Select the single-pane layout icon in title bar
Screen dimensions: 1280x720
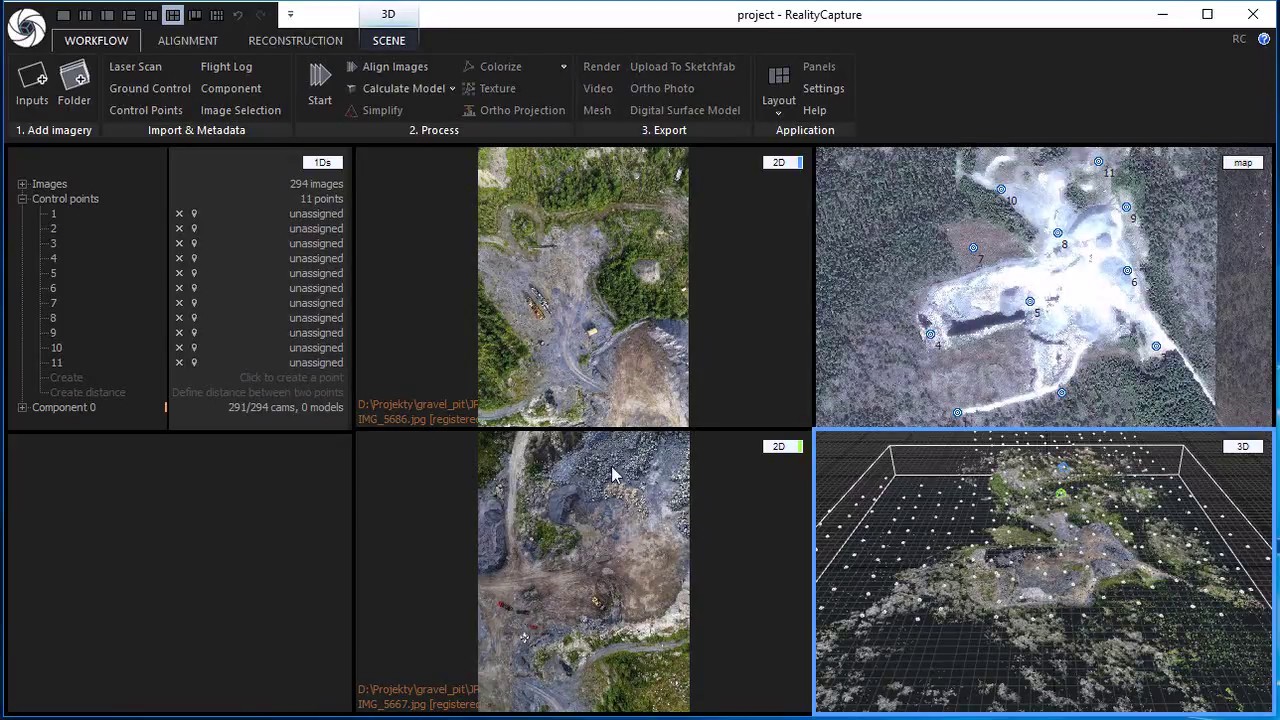(x=63, y=15)
